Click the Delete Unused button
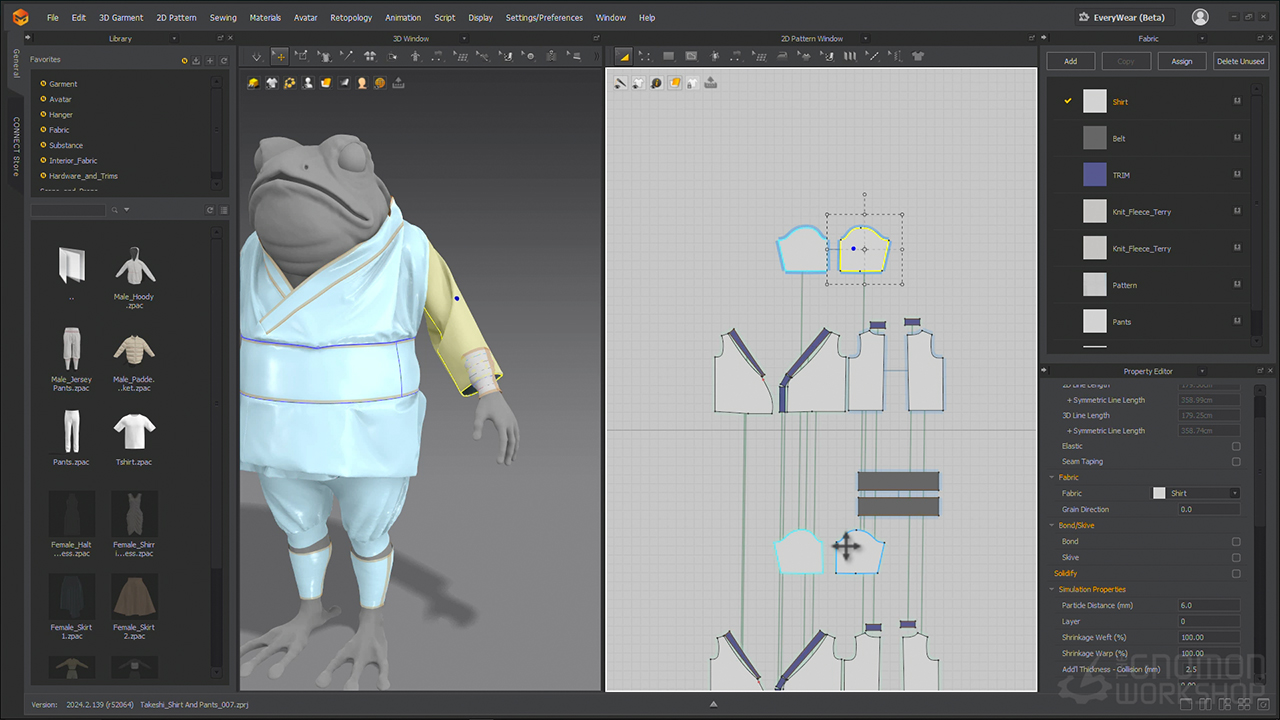The image size is (1280, 720). click(x=1240, y=61)
